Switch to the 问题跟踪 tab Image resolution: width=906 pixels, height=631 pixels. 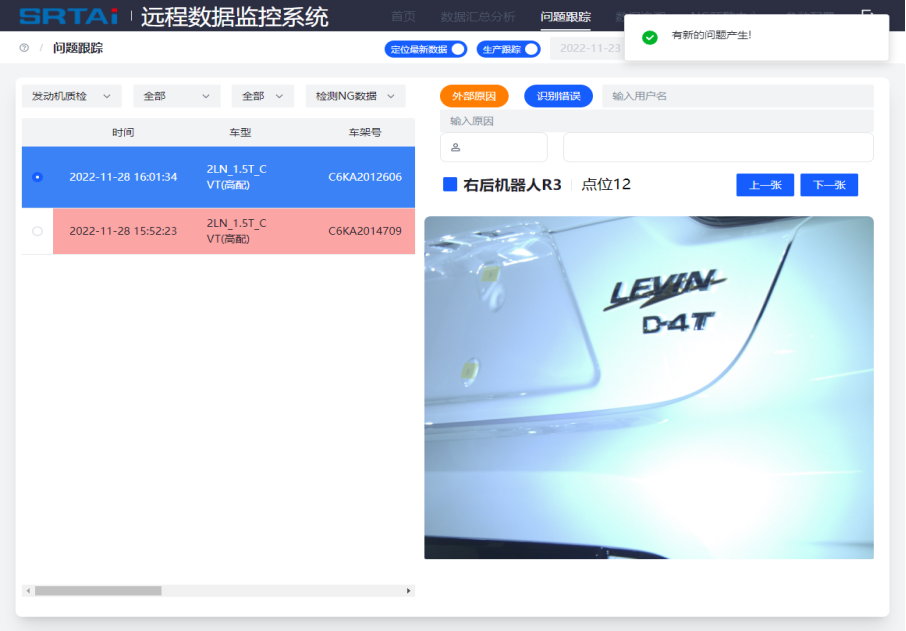click(x=566, y=16)
